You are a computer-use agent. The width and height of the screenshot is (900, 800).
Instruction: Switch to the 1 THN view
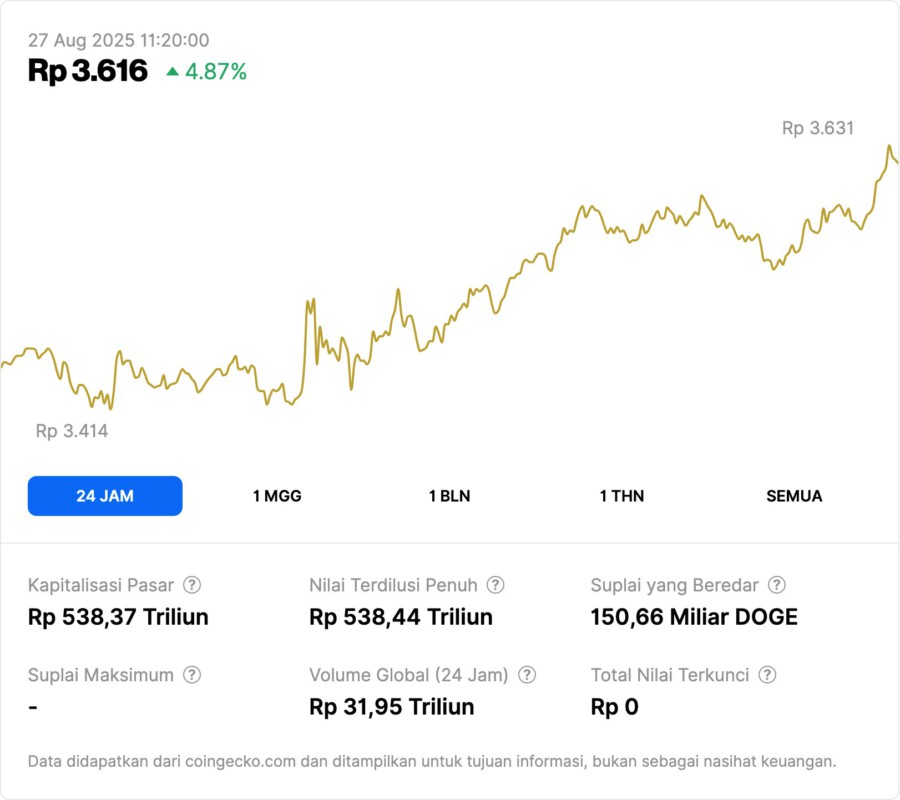click(622, 496)
